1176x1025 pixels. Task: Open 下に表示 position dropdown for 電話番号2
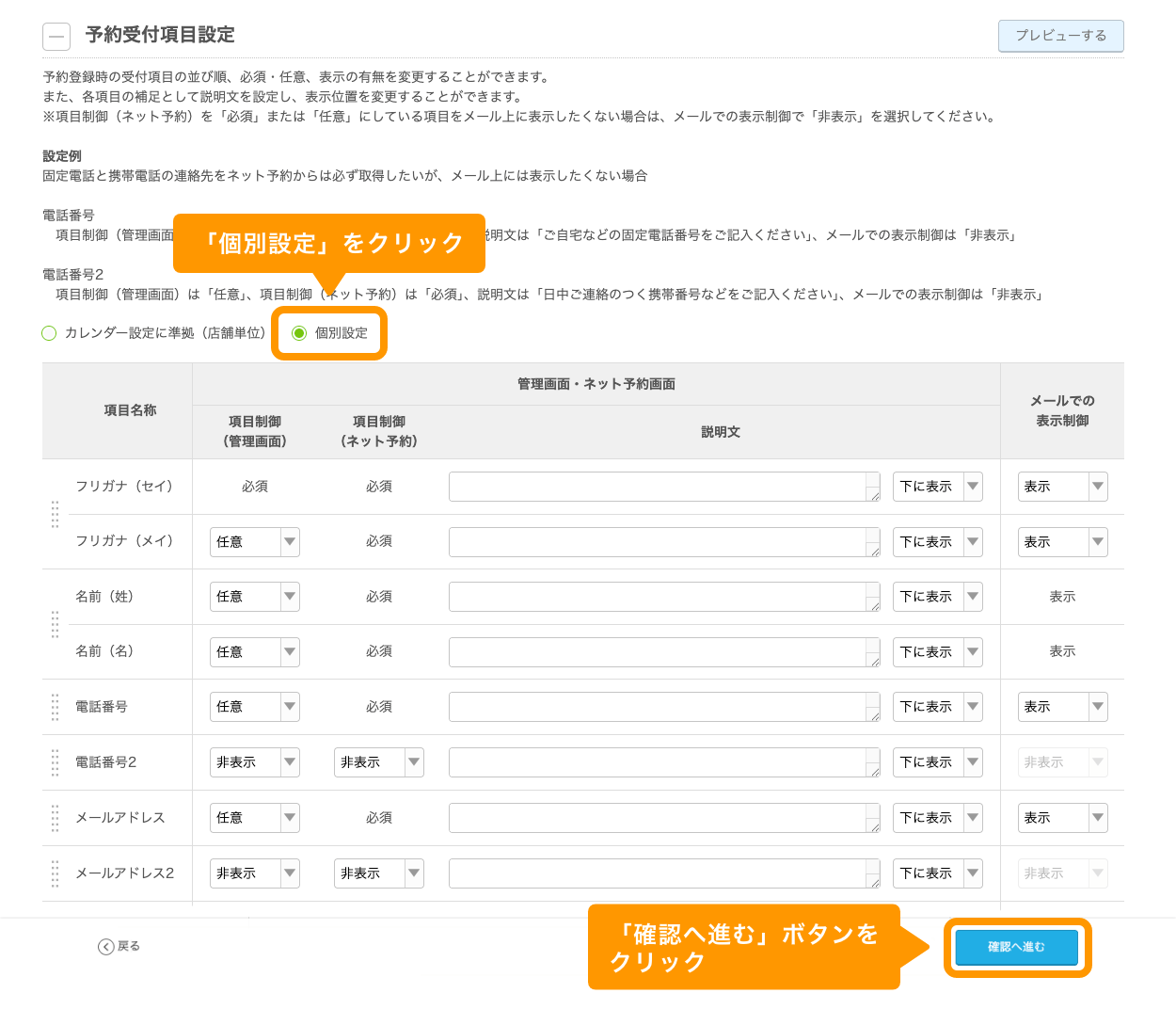click(938, 762)
